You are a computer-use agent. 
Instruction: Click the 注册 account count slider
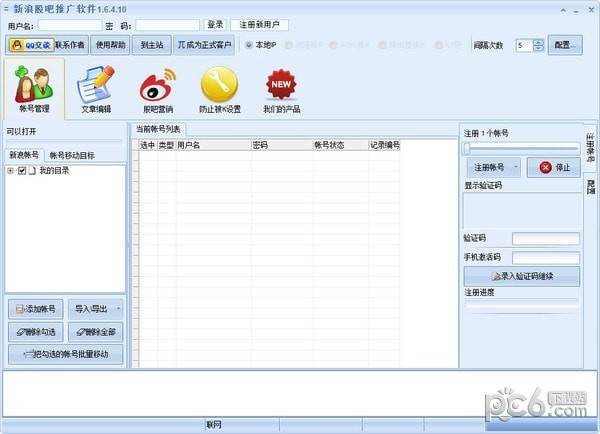(520, 148)
